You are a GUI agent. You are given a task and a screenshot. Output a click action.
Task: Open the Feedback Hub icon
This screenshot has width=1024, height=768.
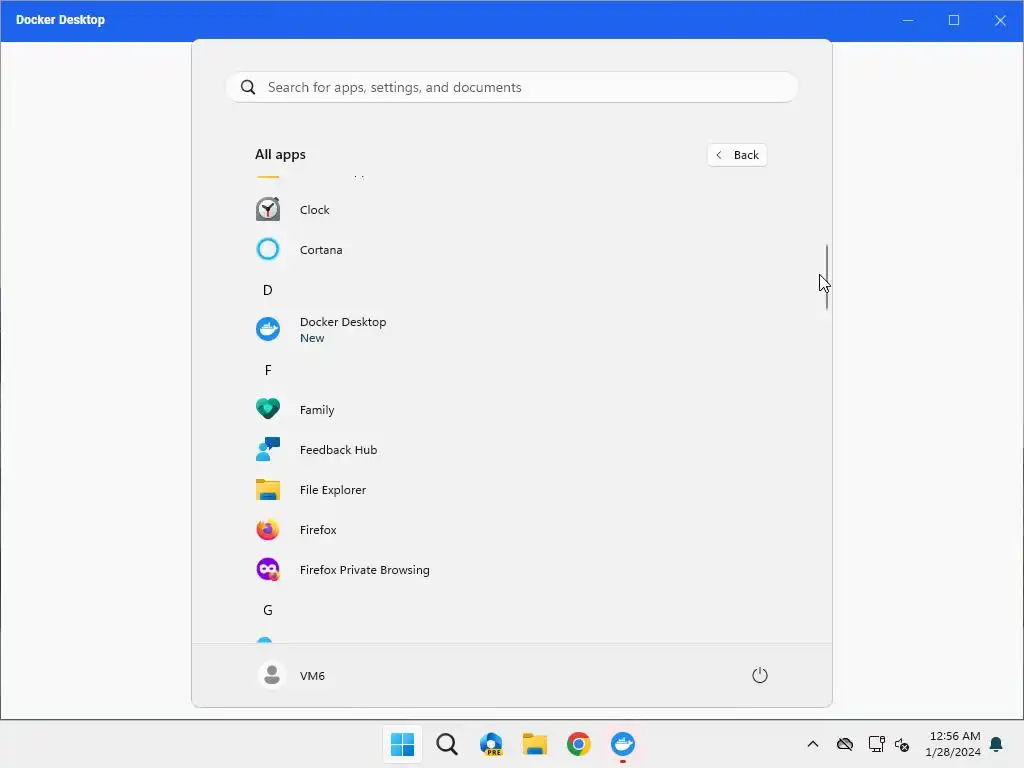(268, 449)
